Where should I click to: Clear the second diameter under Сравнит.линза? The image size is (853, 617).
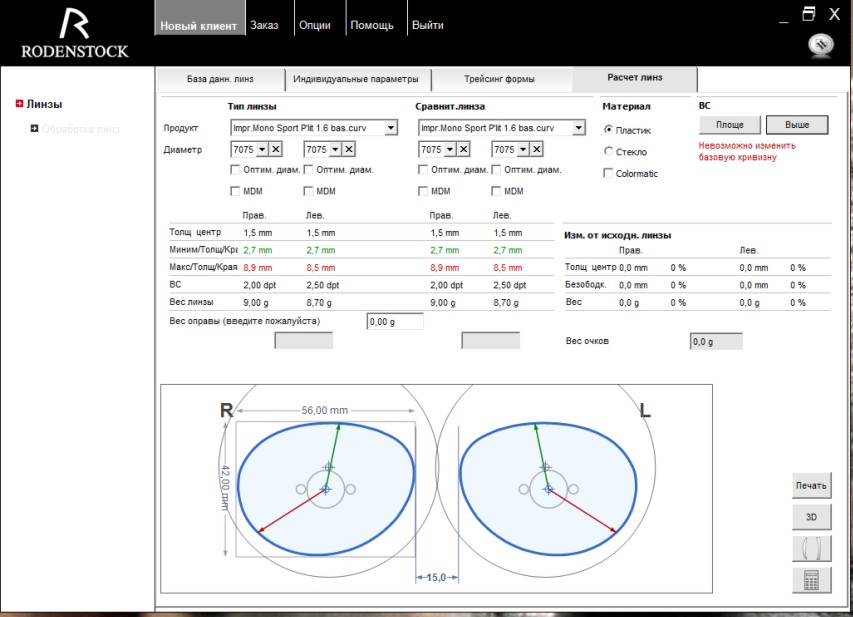click(x=536, y=149)
